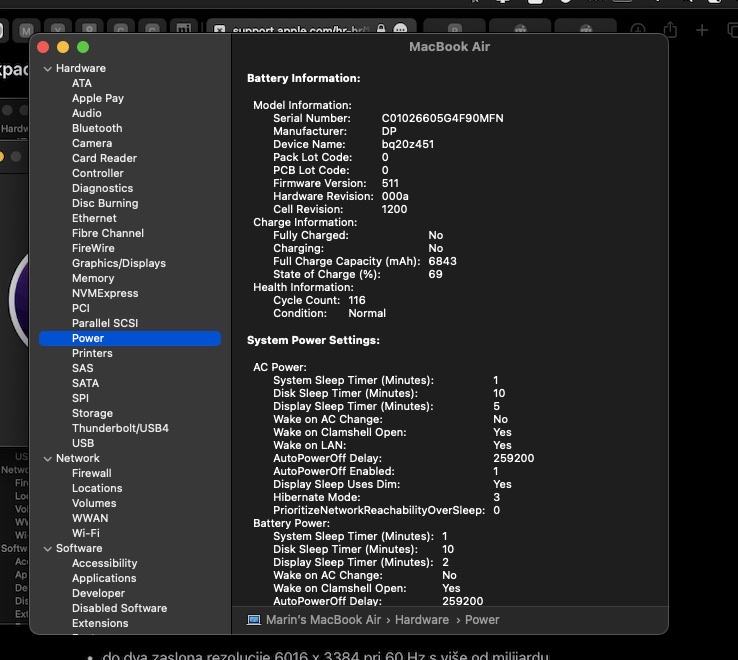Open a new Safari tab with plus icon

pos(702,31)
